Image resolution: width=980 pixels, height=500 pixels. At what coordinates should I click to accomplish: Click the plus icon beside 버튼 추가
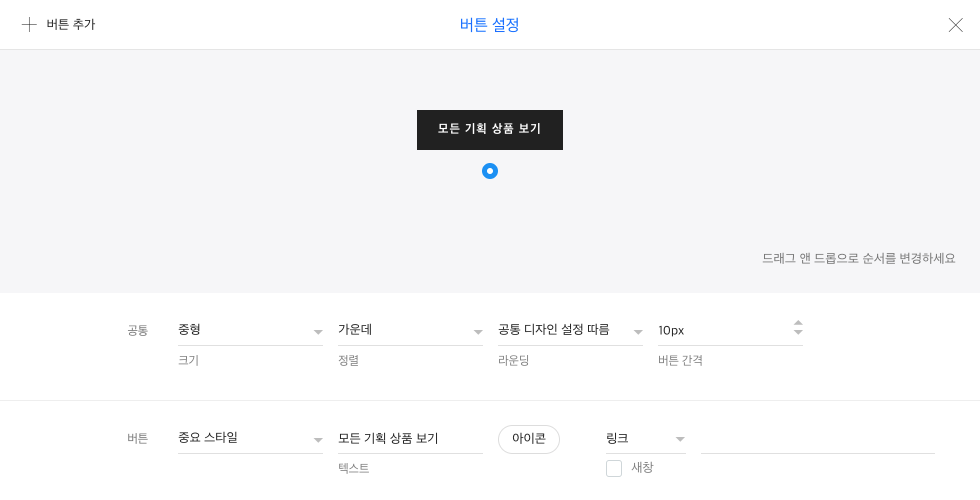(x=29, y=25)
